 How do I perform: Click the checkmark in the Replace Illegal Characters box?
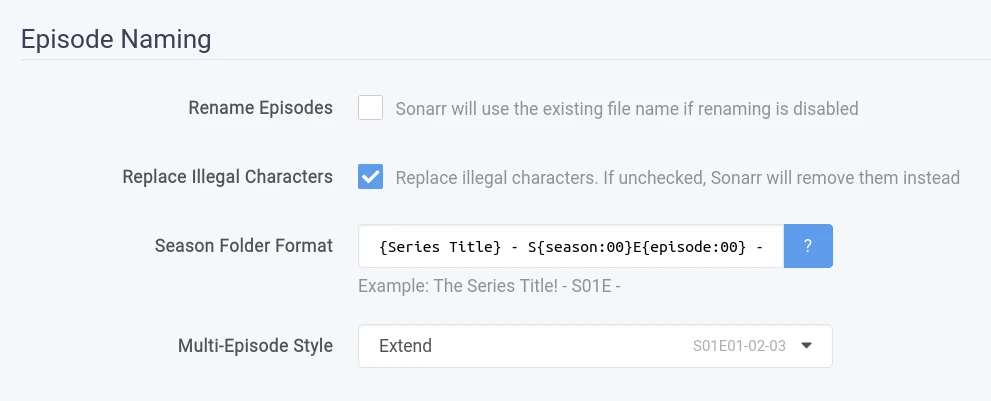pos(371,177)
